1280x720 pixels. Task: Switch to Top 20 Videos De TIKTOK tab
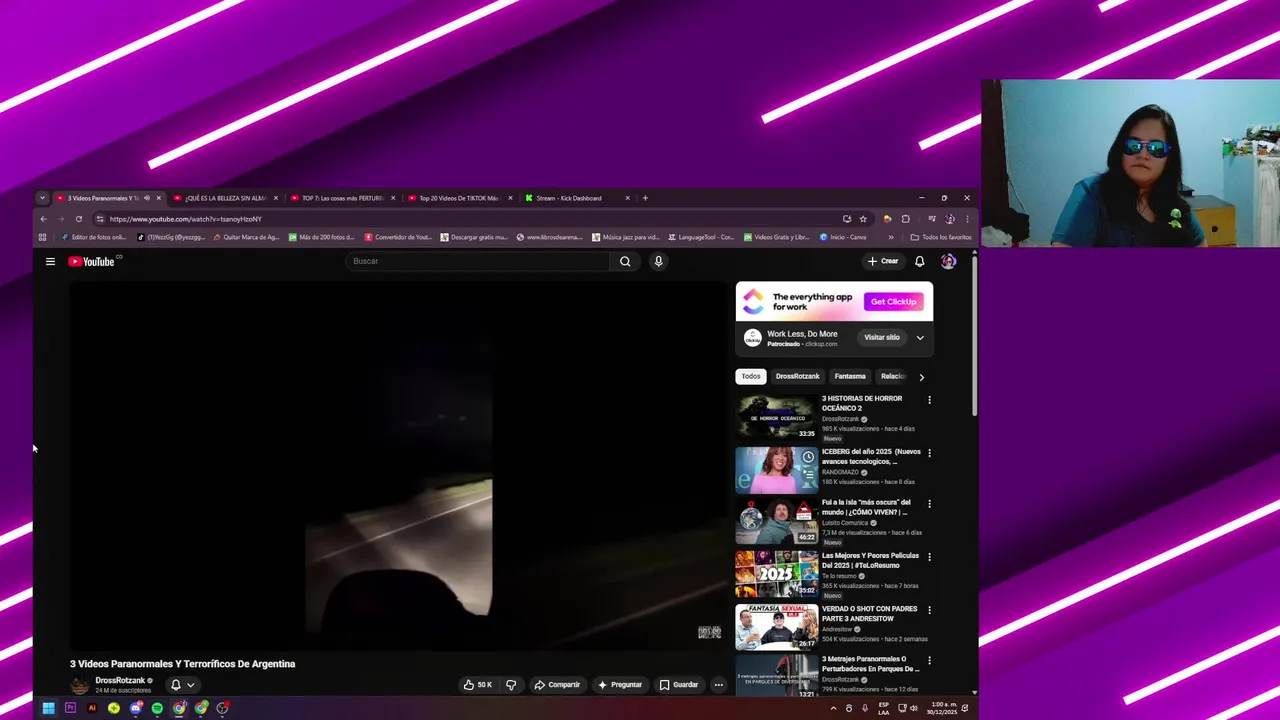pos(460,198)
